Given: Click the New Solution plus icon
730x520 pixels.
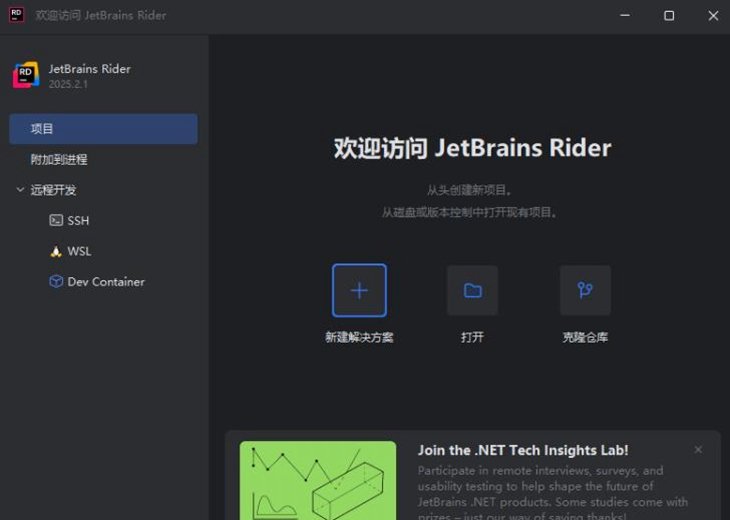Looking at the screenshot, I should (359, 290).
